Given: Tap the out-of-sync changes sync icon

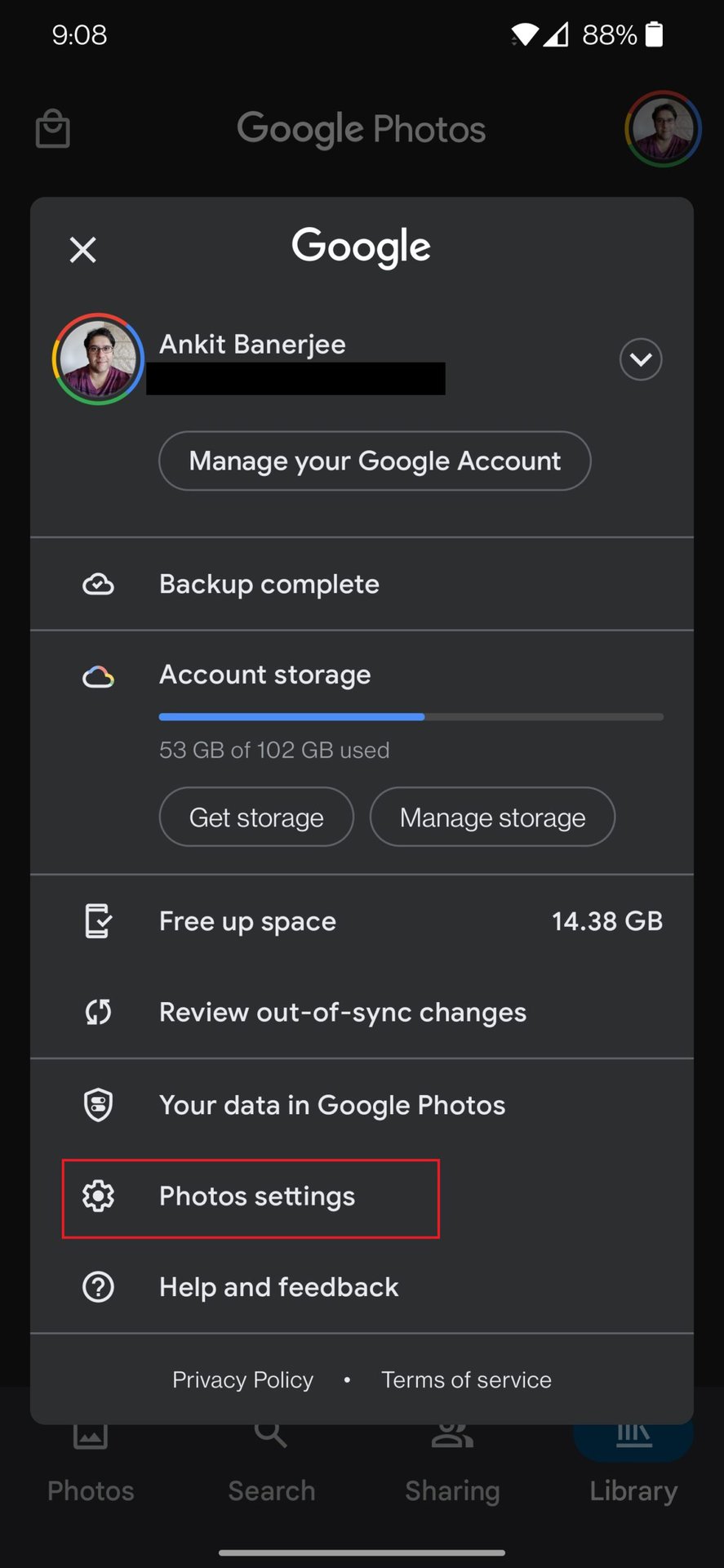Looking at the screenshot, I should click(x=98, y=1013).
